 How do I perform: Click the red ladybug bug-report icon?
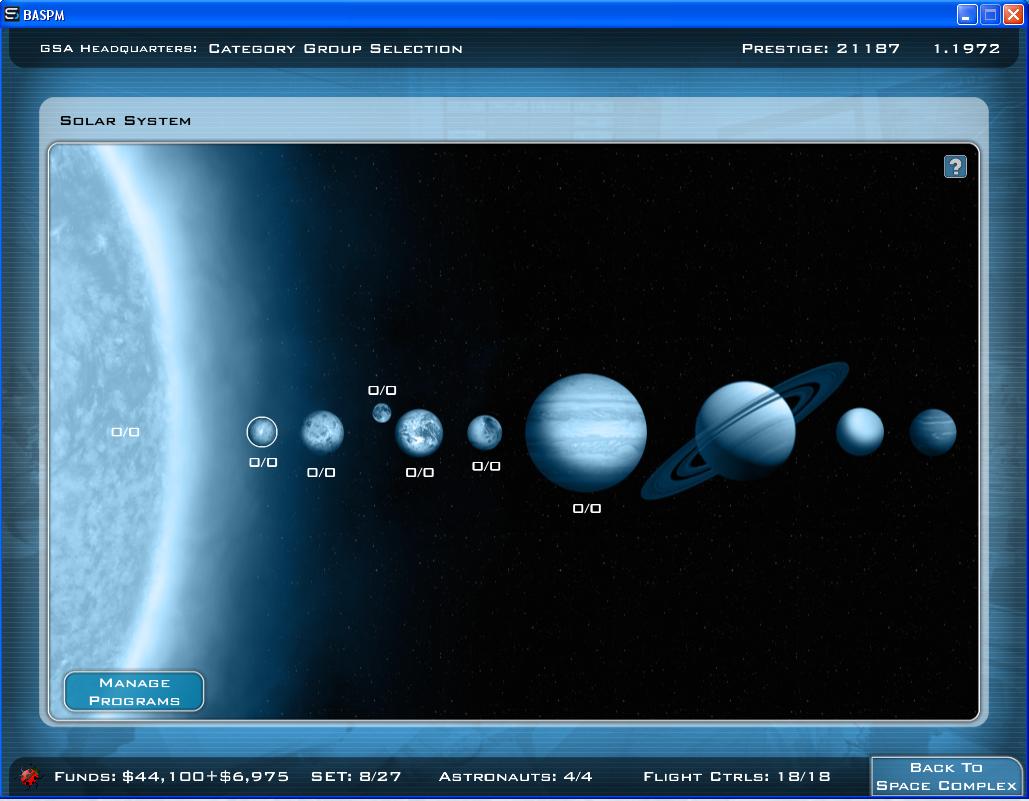click(x=29, y=777)
